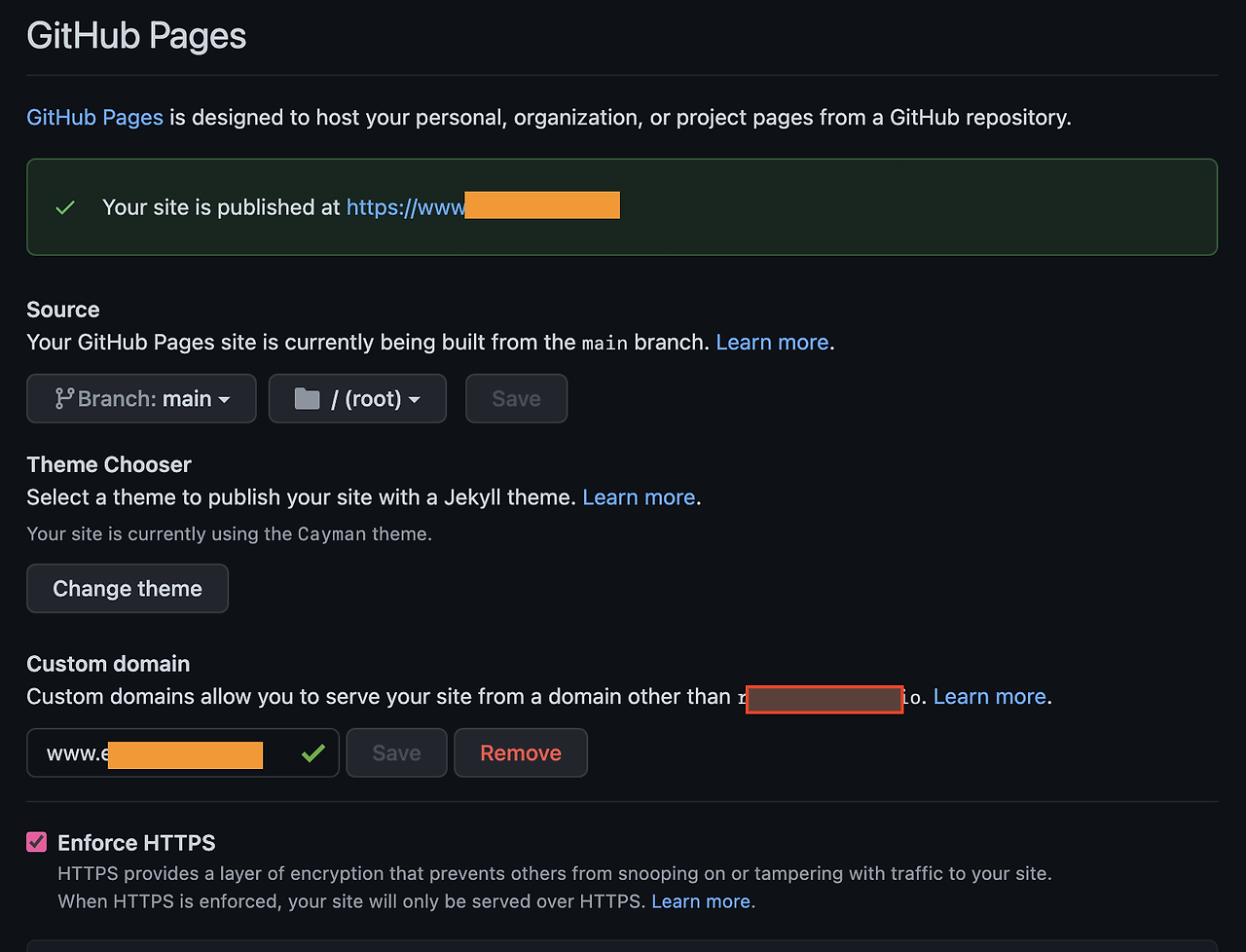Click the green checkmark in the domain field
The height and width of the screenshot is (952, 1246).
click(313, 752)
